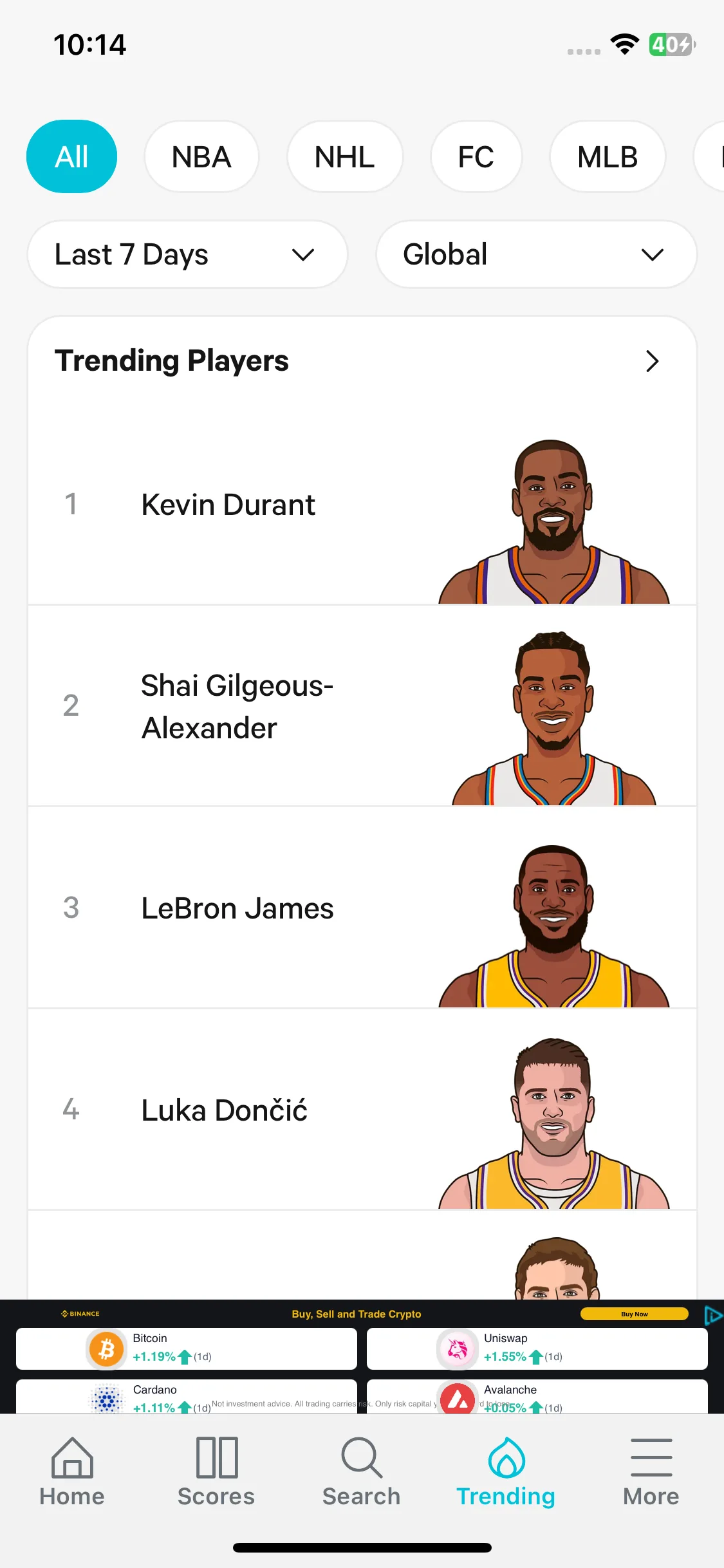The height and width of the screenshot is (1568, 724).
Task: Tap the Bitcoin coin icon
Action: 107,1349
